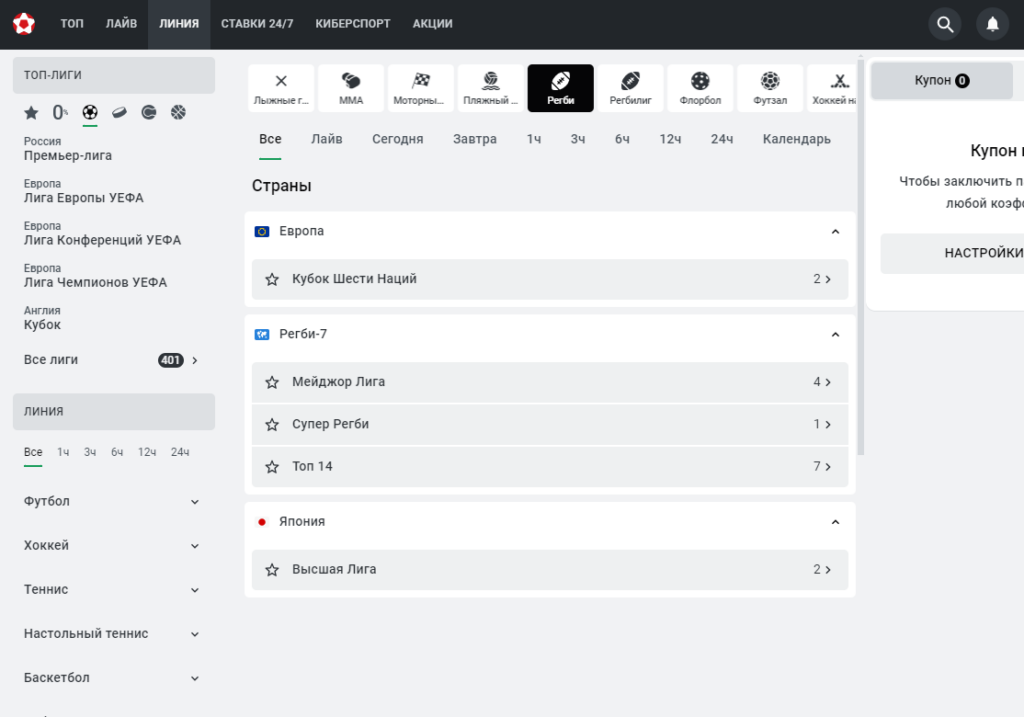The width and height of the screenshot is (1024, 717).
Task: Switch to the Сегодня filter tab
Action: [x=398, y=139]
